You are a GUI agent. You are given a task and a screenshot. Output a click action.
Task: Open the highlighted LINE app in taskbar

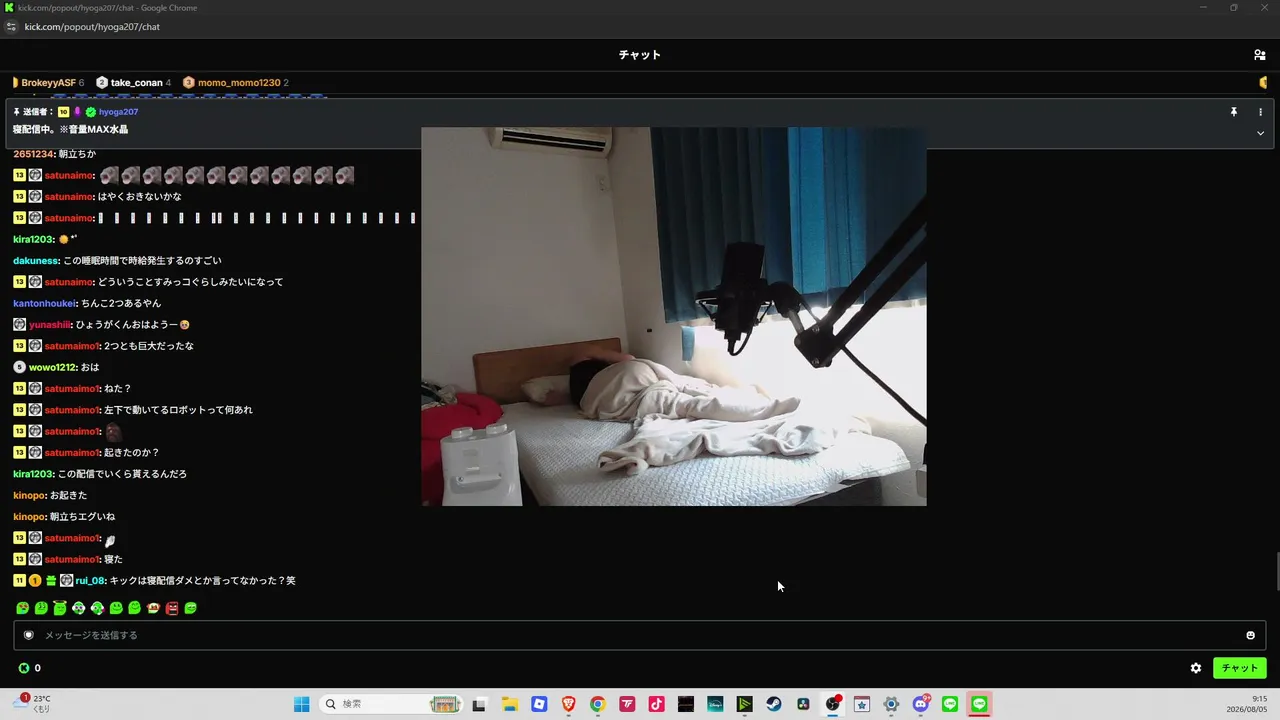(979, 704)
